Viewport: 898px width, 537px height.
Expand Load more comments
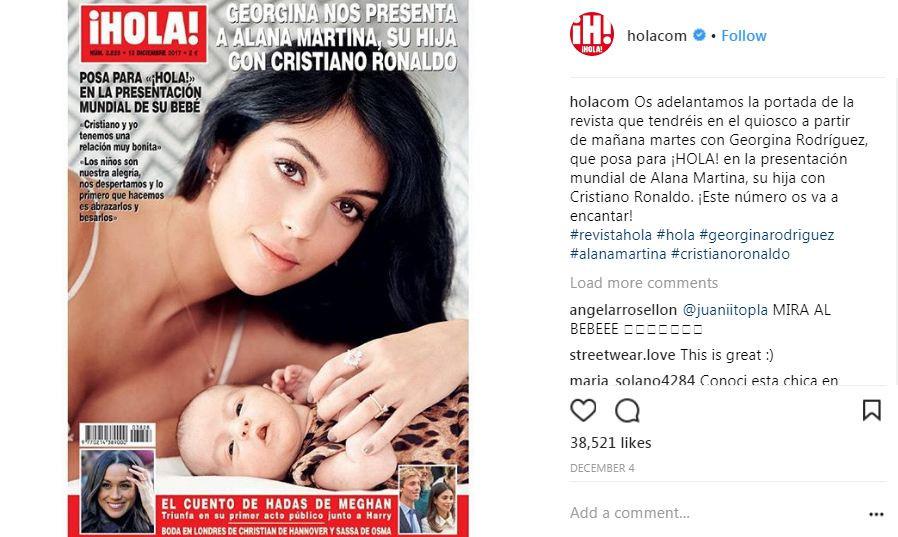pos(644,283)
